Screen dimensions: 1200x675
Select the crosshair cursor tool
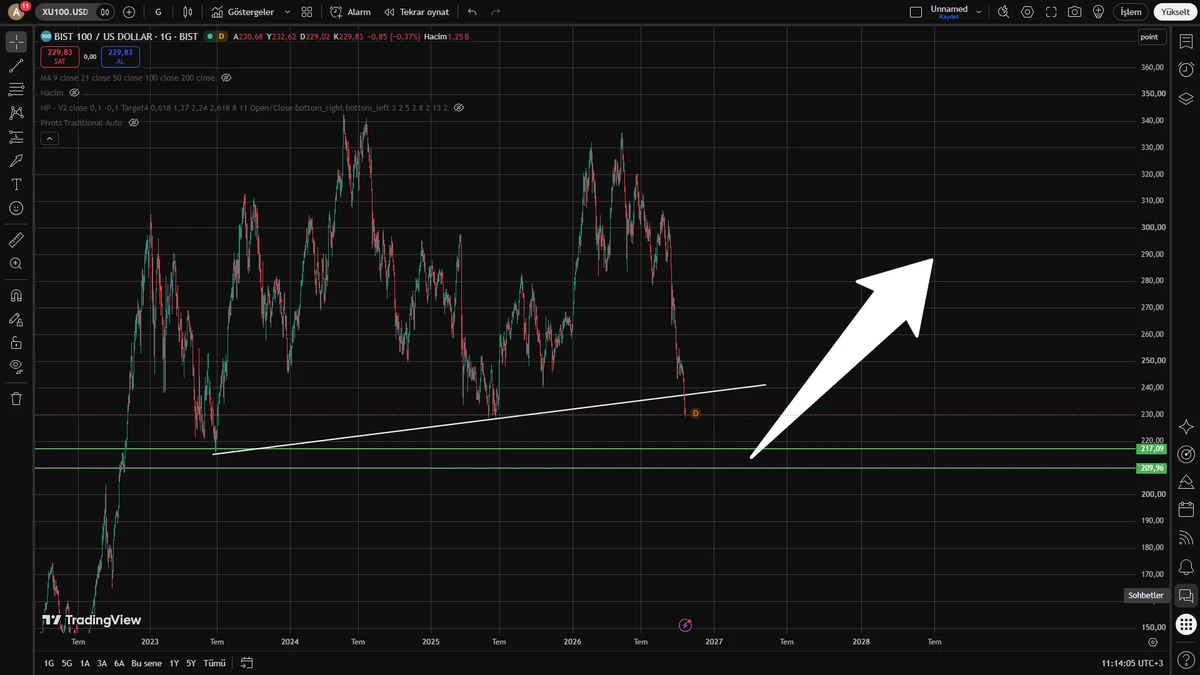click(x=16, y=42)
